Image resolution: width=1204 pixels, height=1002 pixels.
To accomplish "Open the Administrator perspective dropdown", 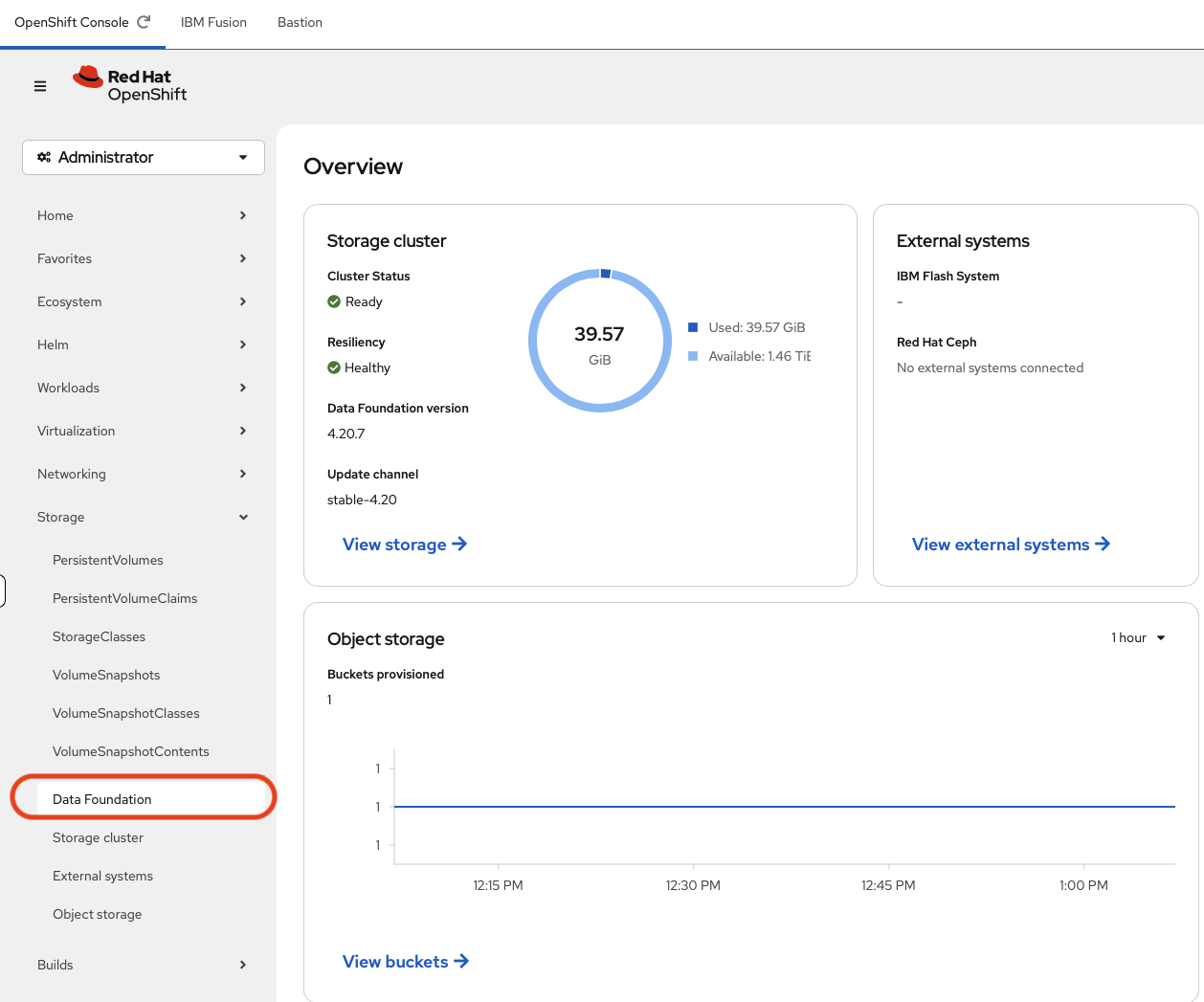I will 144,157.
